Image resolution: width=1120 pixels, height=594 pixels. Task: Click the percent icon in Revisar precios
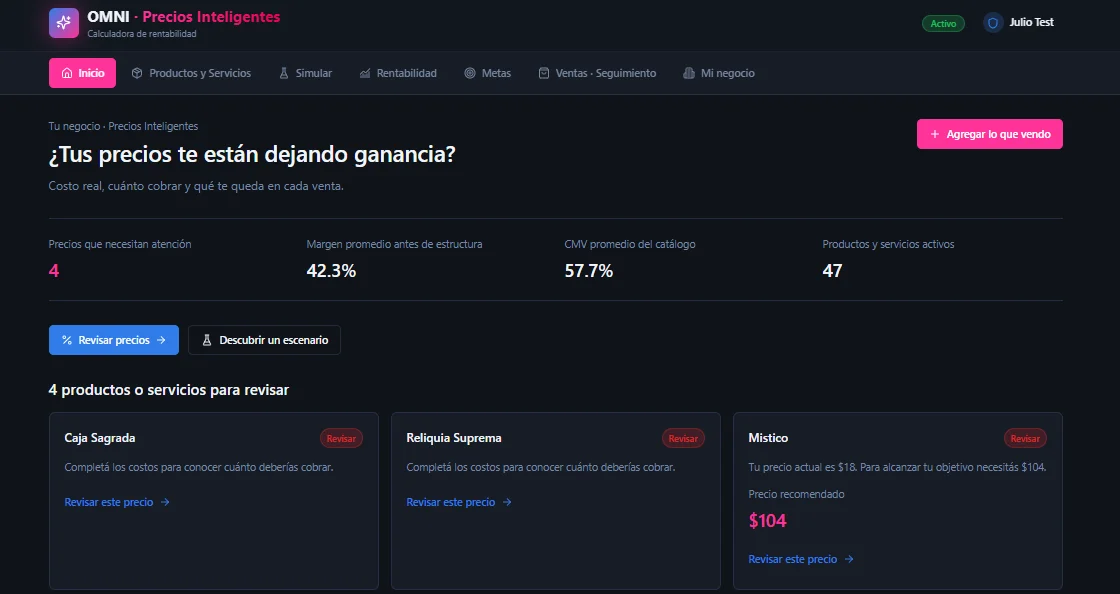pos(67,340)
